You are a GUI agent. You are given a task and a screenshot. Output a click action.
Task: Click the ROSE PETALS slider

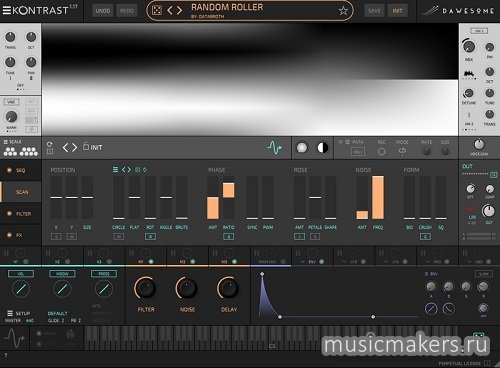click(315, 198)
